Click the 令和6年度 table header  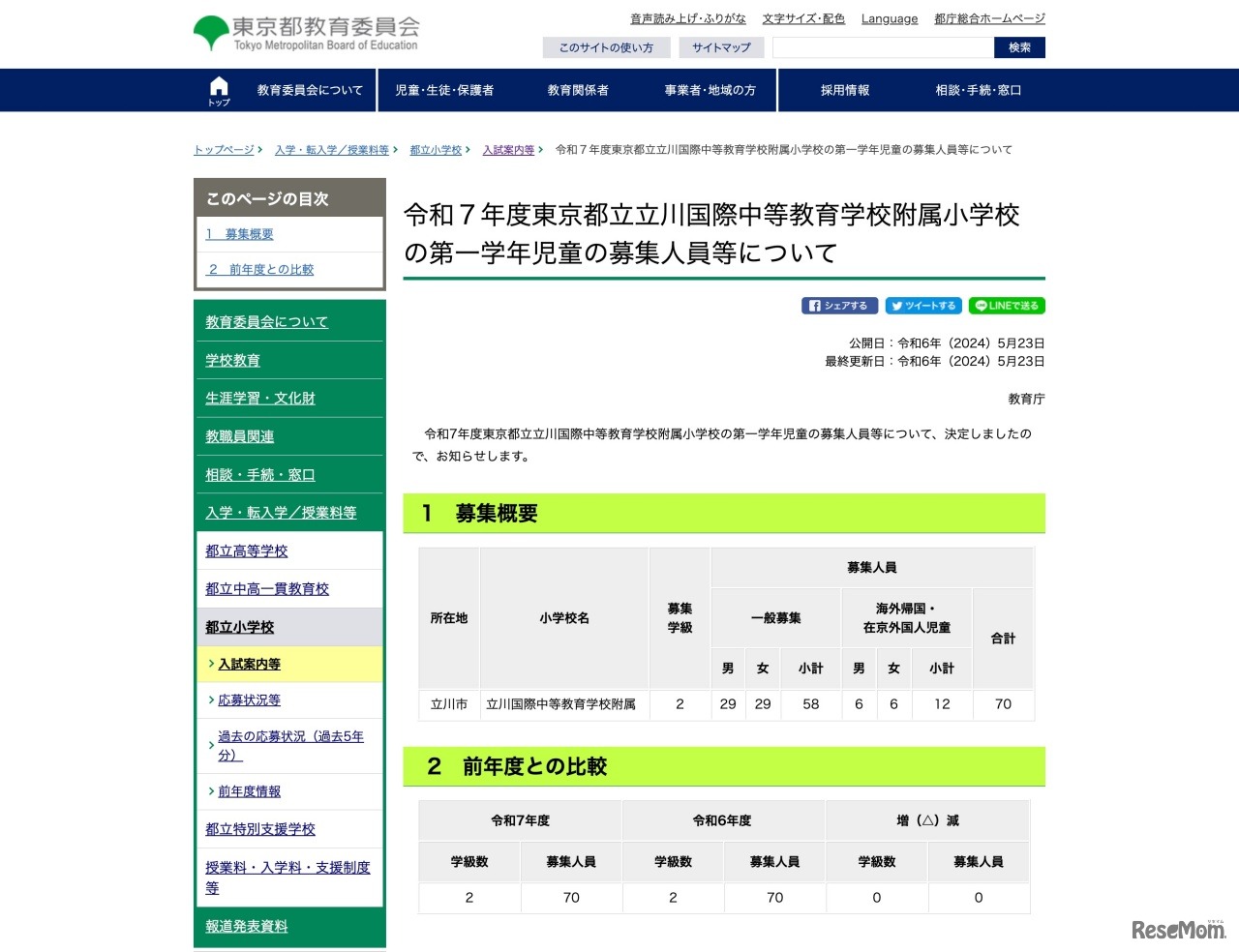click(722, 820)
